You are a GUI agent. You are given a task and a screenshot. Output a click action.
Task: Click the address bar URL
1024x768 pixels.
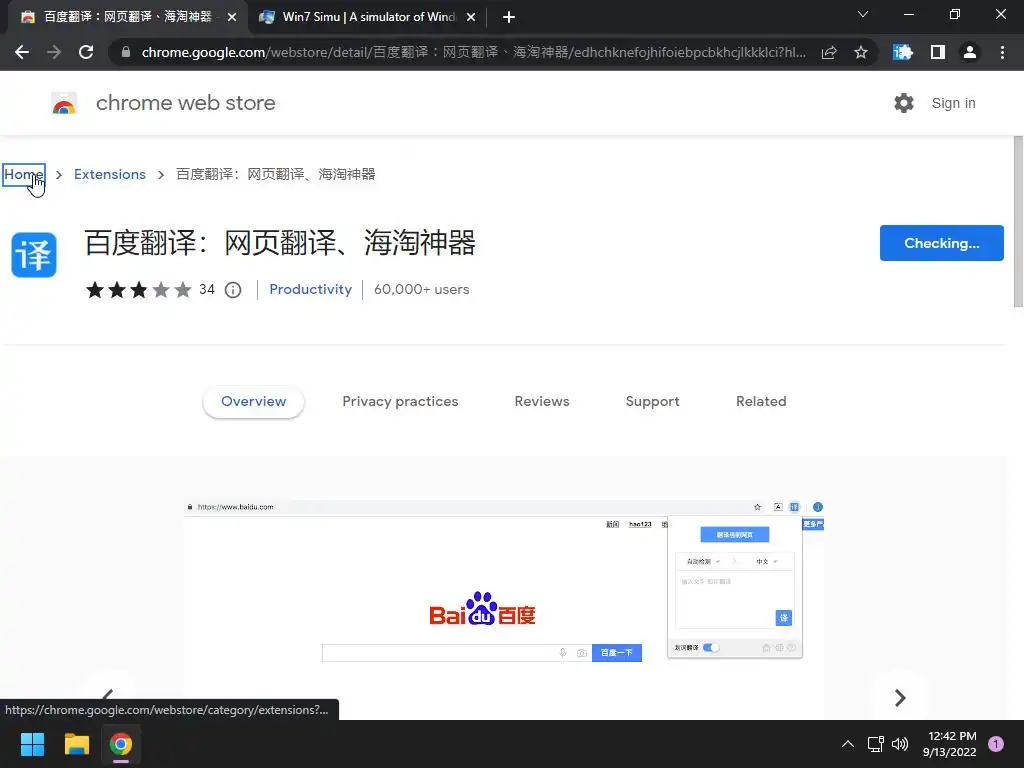tap(473, 52)
